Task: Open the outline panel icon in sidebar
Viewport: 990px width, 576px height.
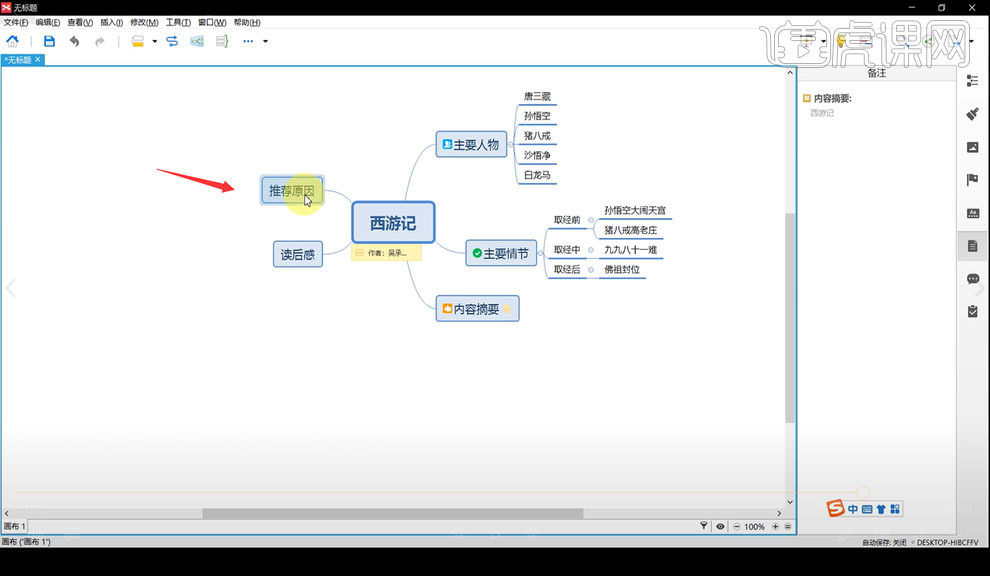Action: tap(972, 81)
